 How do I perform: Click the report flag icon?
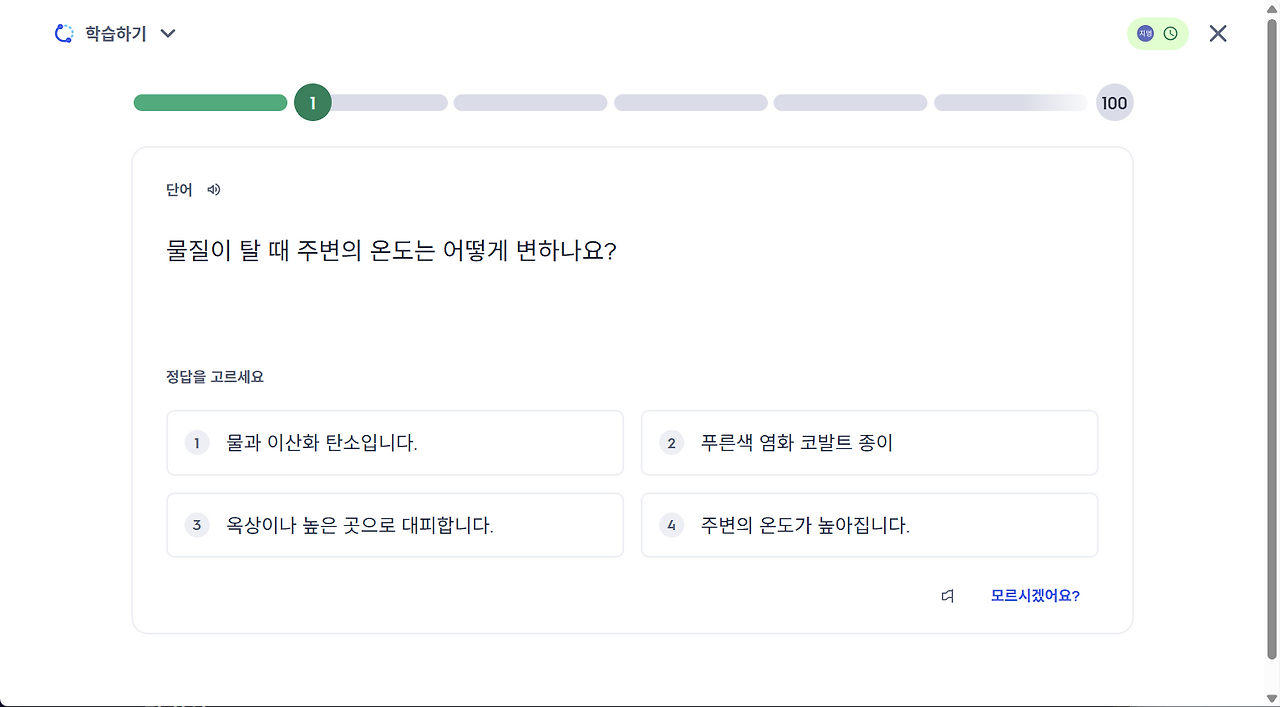[947, 596]
